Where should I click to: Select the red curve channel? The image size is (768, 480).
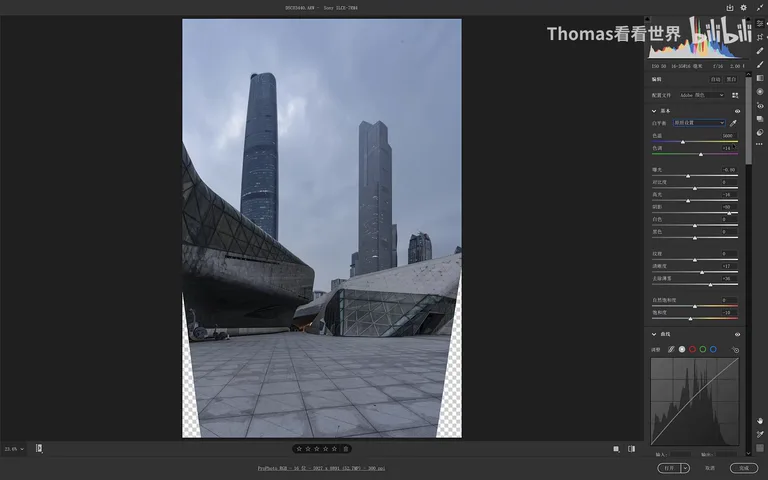(692, 349)
